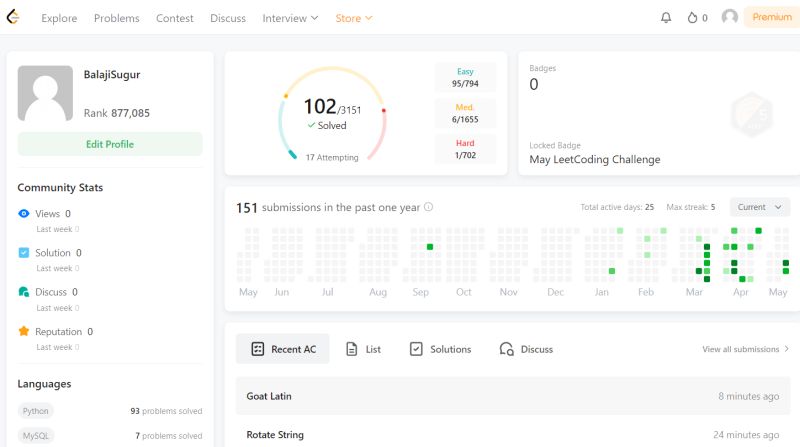Click the 24 minutes ago timestamp
800x447 pixels.
pyautogui.click(x=746, y=435)
